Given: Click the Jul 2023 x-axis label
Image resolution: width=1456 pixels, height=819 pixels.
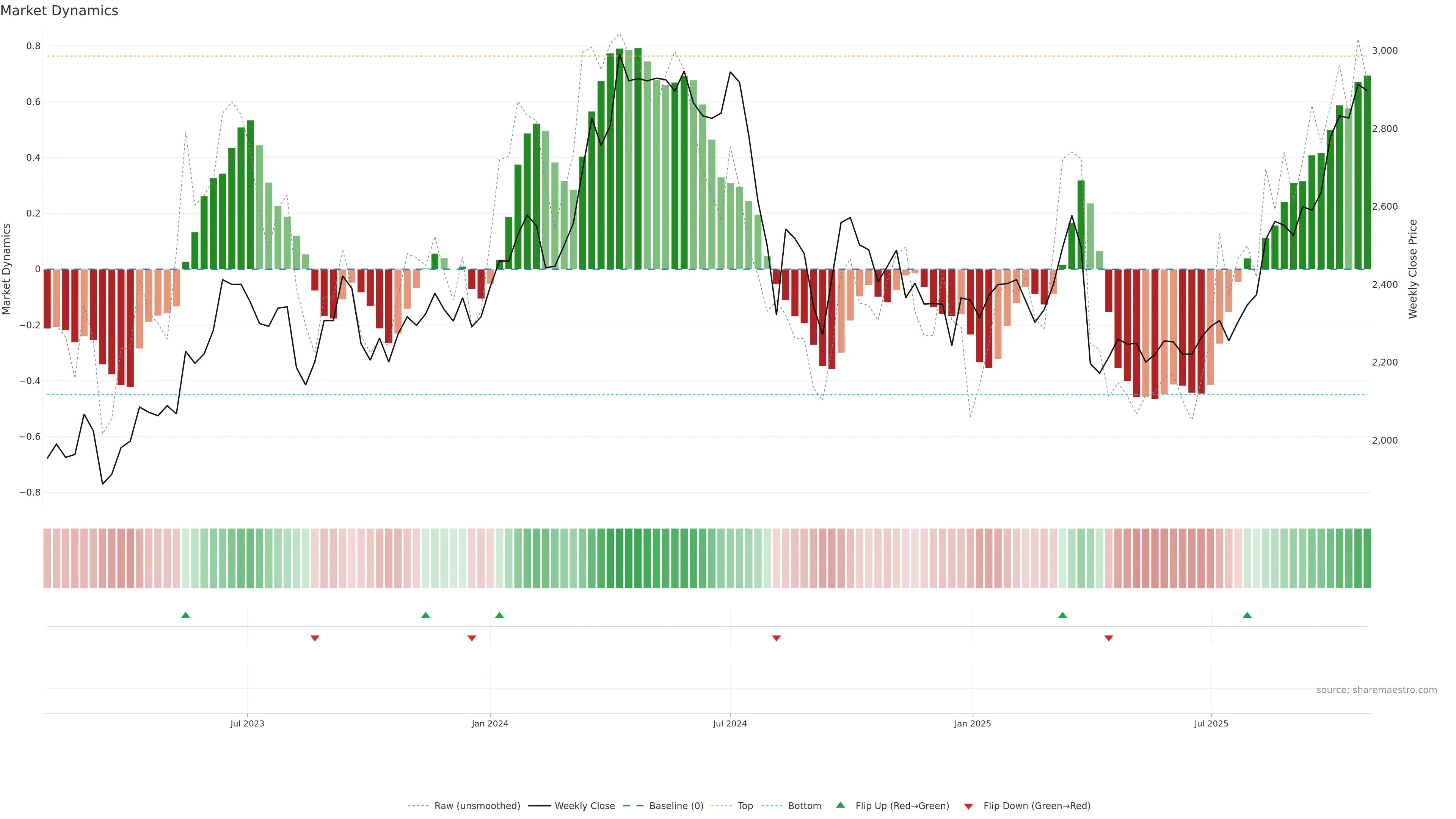Looking at the screenshot, I should pyautogui.click(x=247, y=723).
